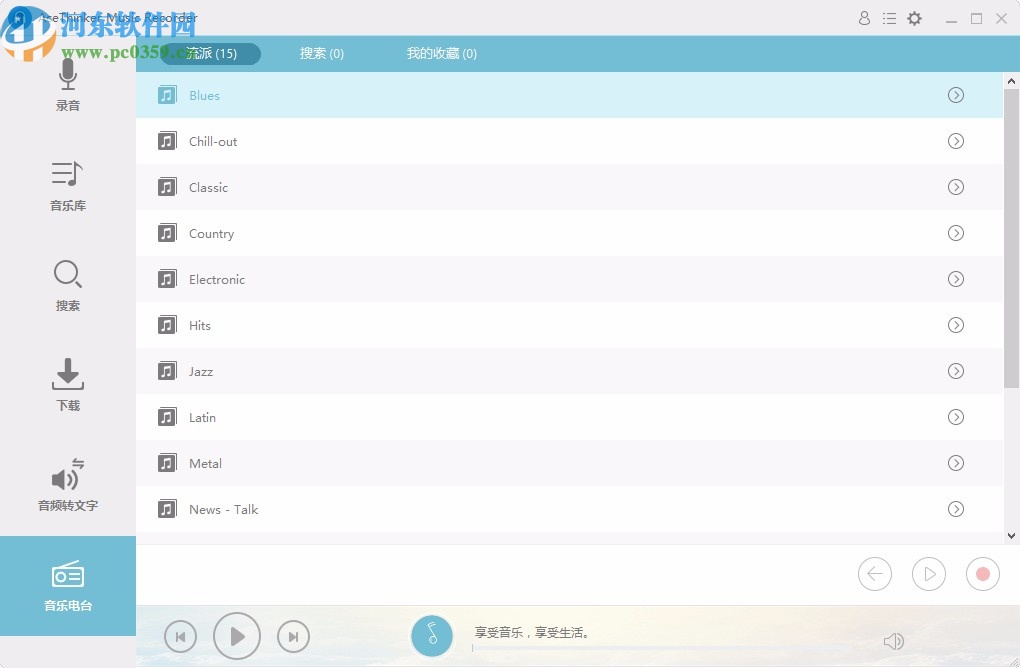This screenshot has width=1020, height=668.
Task: Click the record button with red dot
Action: (982, 574)
